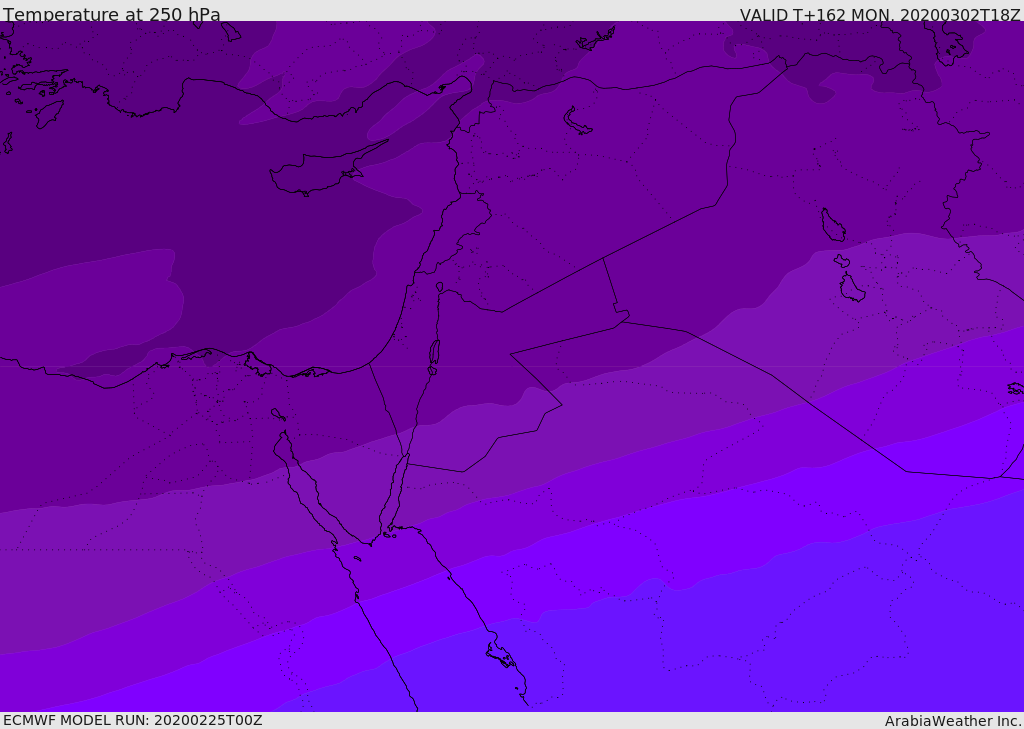Click the 'Temperature at 250 hPa' title text

click(x=112, y=14)
